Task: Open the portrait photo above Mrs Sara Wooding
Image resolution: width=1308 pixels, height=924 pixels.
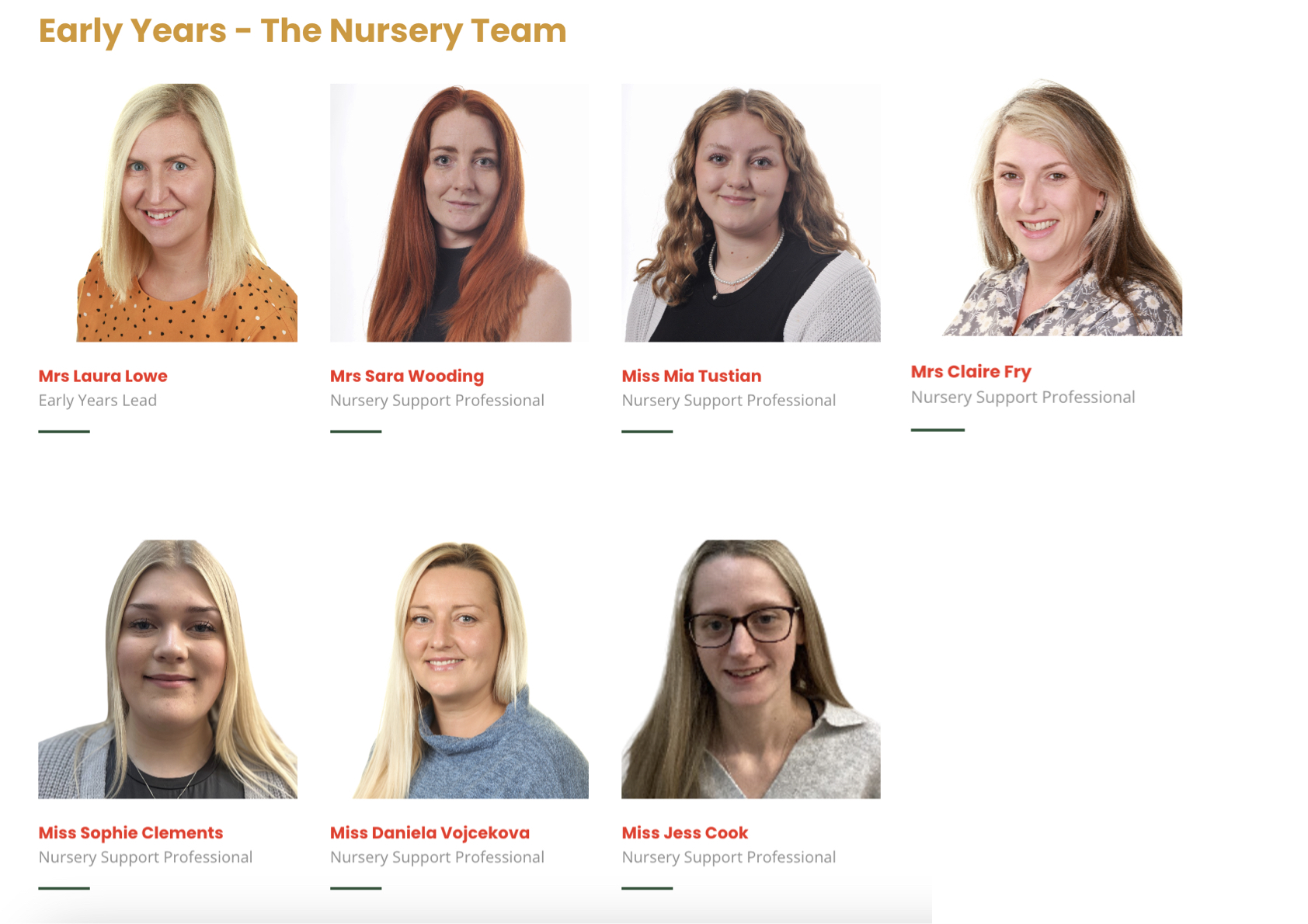Action: (459, 213)
